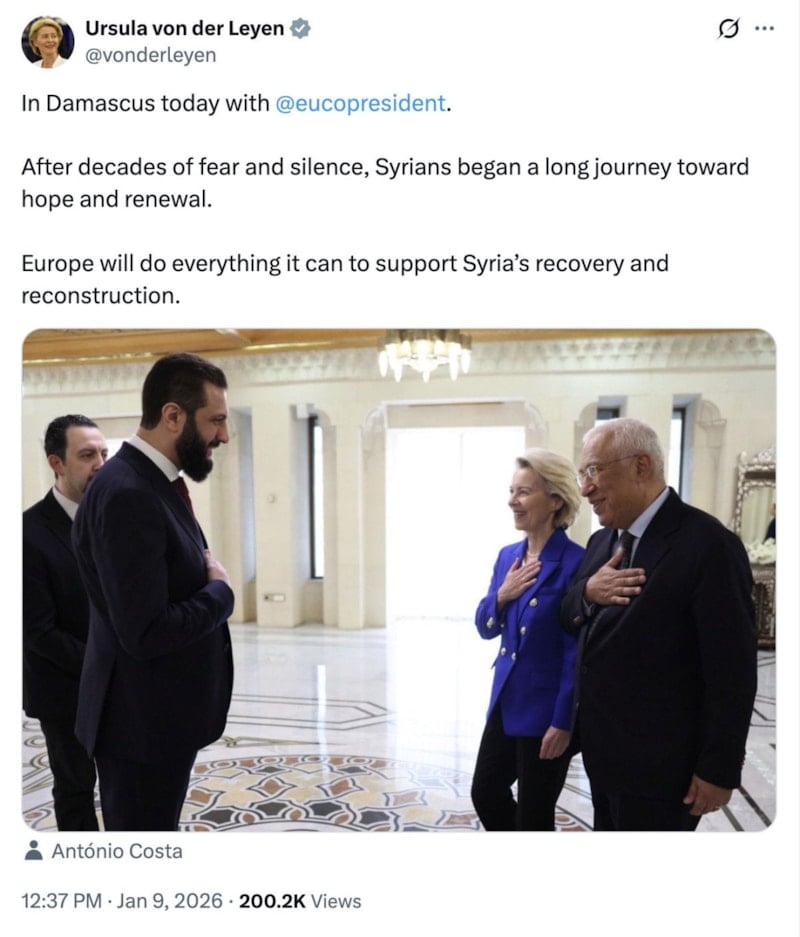The image size is (800, 937).
Task: Open the tagged António Costa label
Action: pos(117,851)
